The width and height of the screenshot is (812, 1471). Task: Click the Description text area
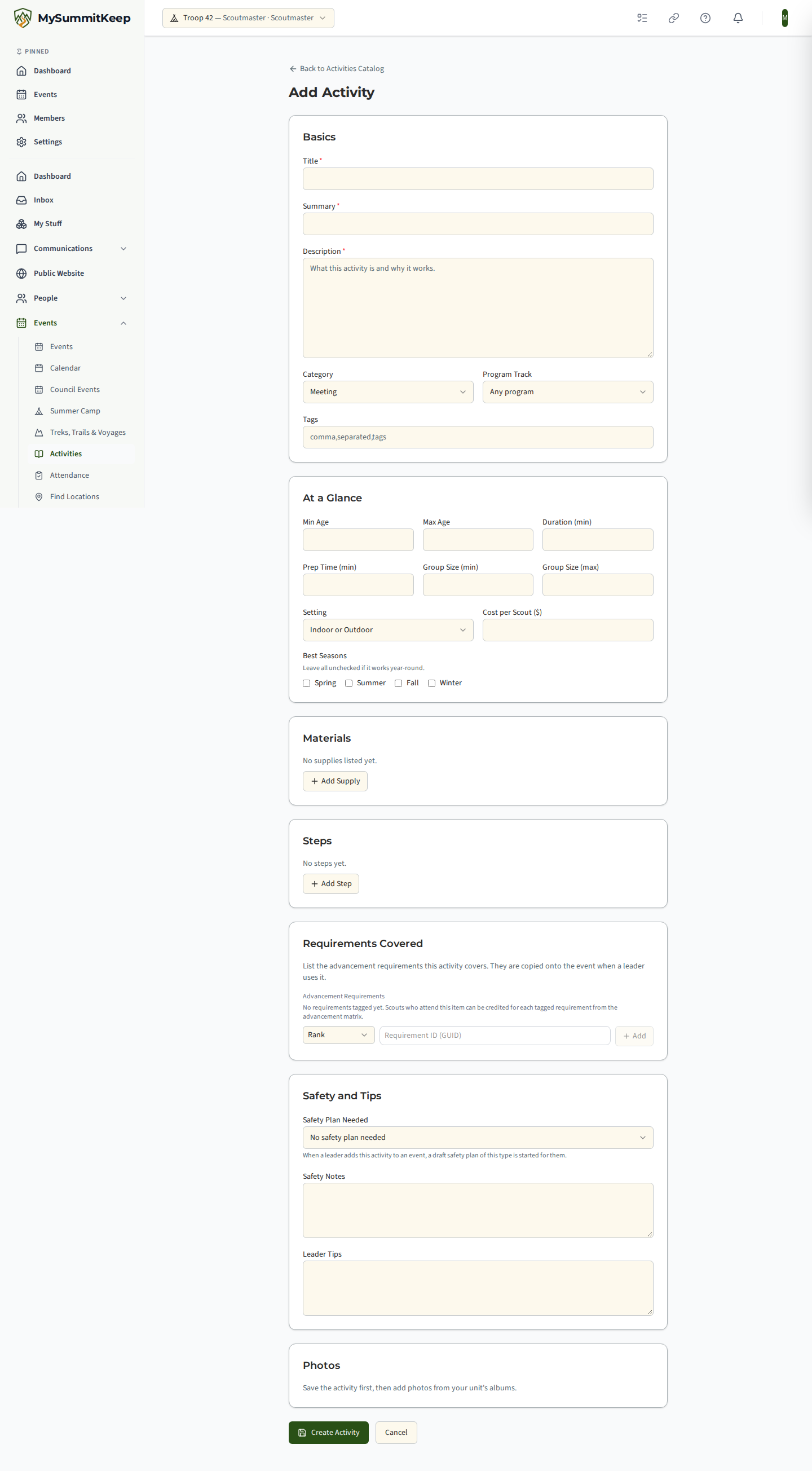(478, 308)
